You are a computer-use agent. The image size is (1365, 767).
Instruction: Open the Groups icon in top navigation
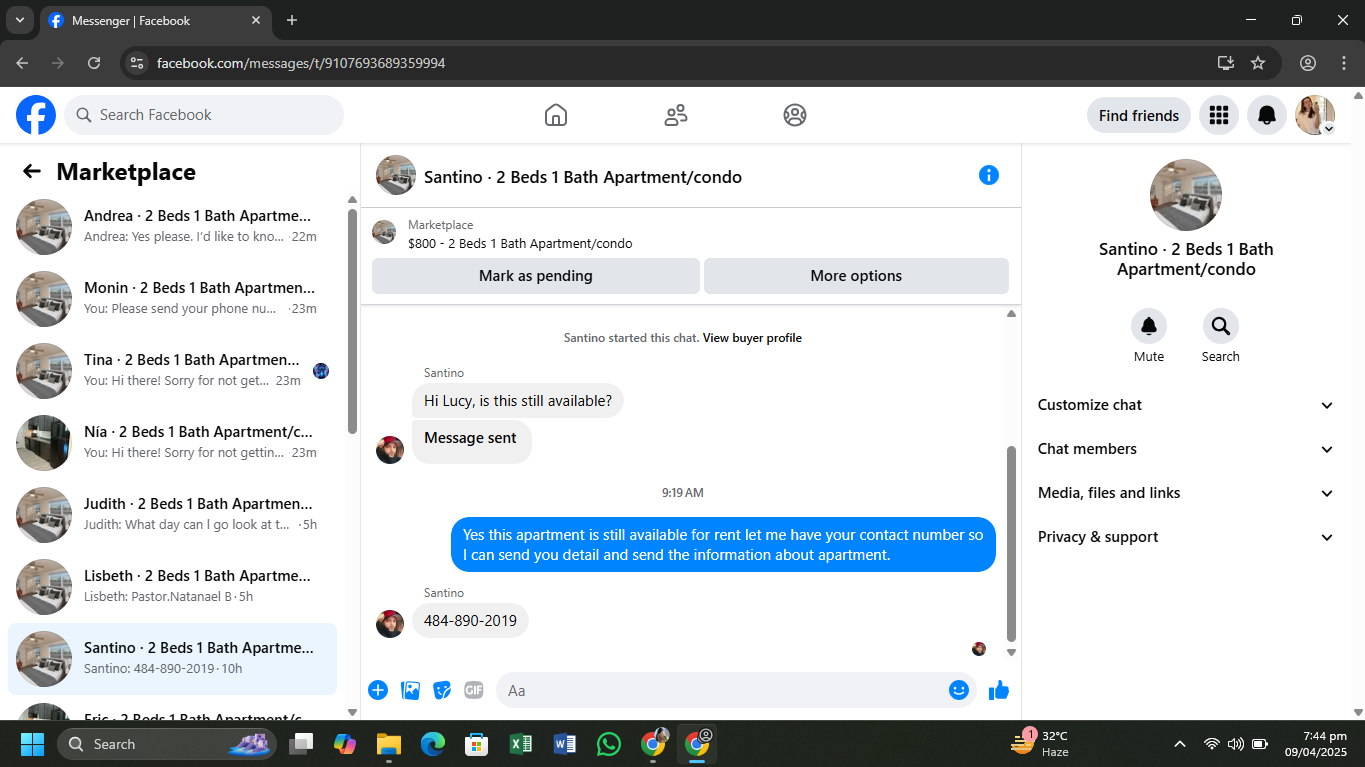click(x=795, y=115)
